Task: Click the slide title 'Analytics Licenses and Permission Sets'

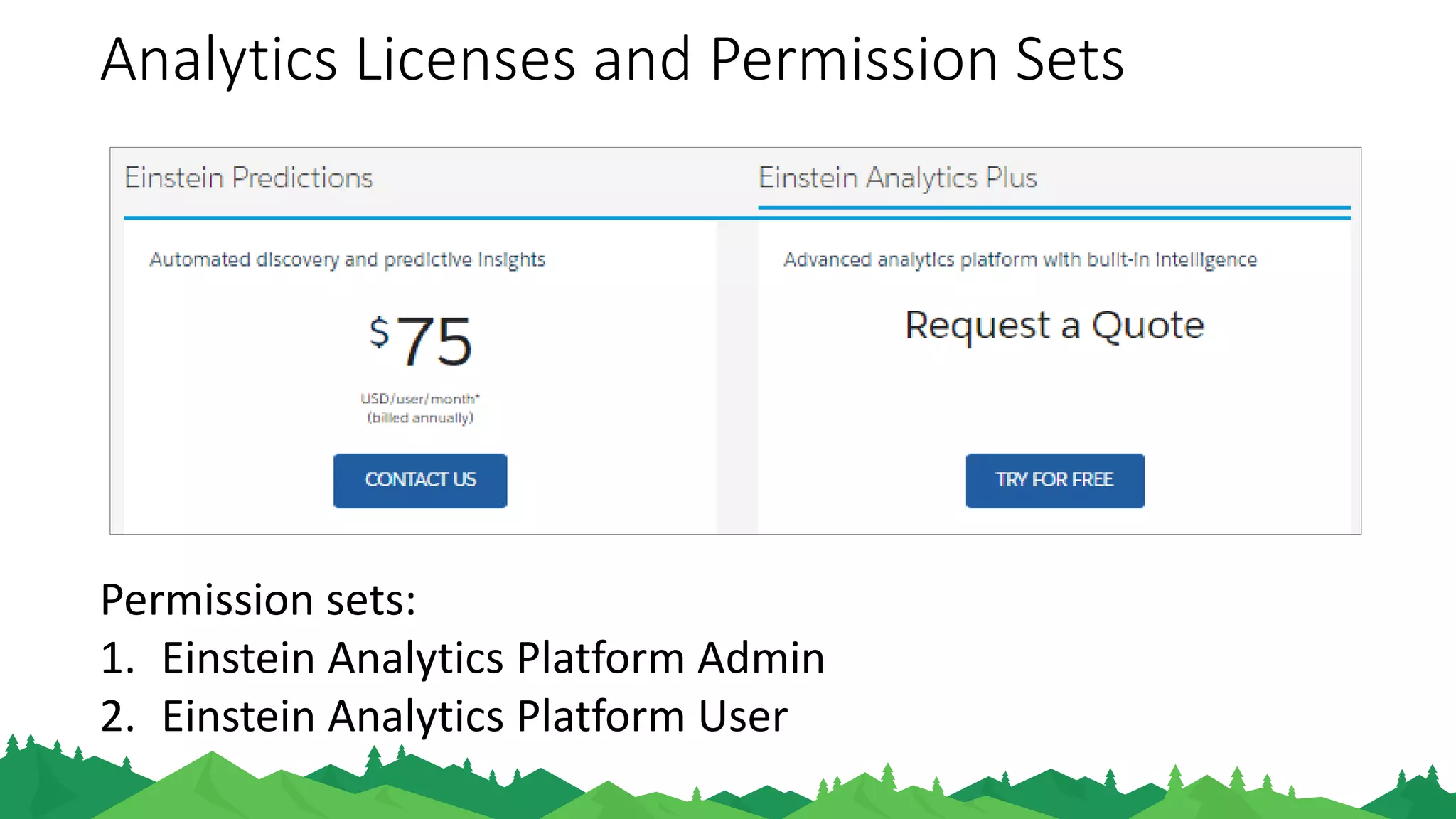Action: coord(612,60)
